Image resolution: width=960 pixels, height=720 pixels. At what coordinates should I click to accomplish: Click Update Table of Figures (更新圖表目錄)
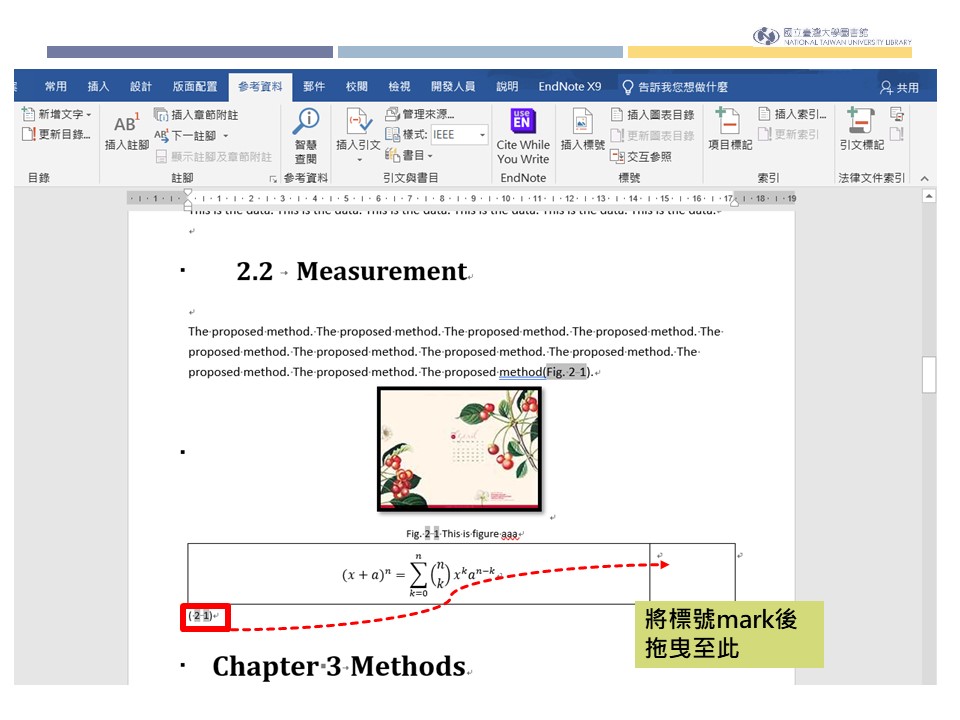coord(653,135)
